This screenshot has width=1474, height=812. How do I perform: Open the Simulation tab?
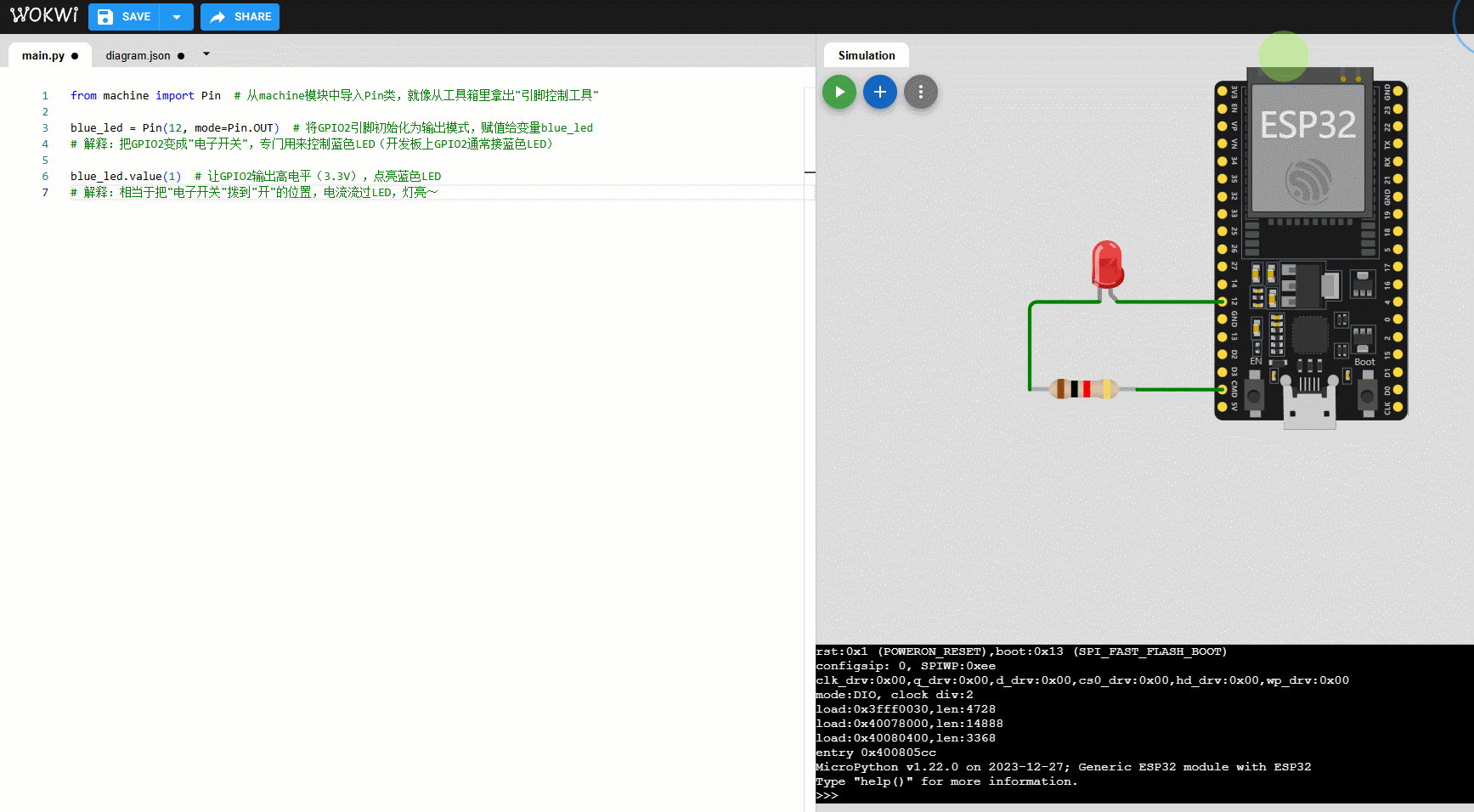point(867,56)
